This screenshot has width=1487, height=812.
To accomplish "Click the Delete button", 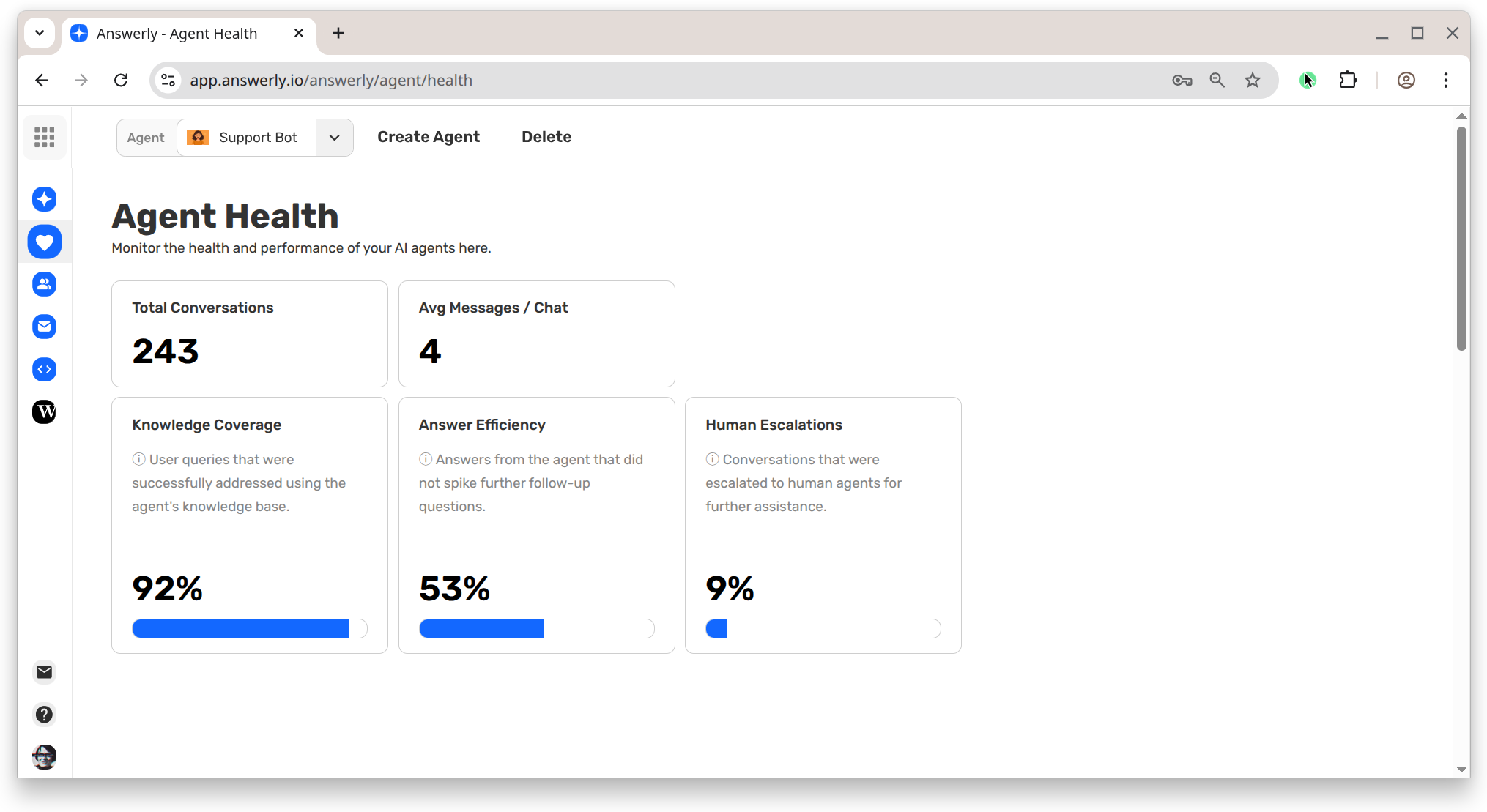I will tap(546, 136).
